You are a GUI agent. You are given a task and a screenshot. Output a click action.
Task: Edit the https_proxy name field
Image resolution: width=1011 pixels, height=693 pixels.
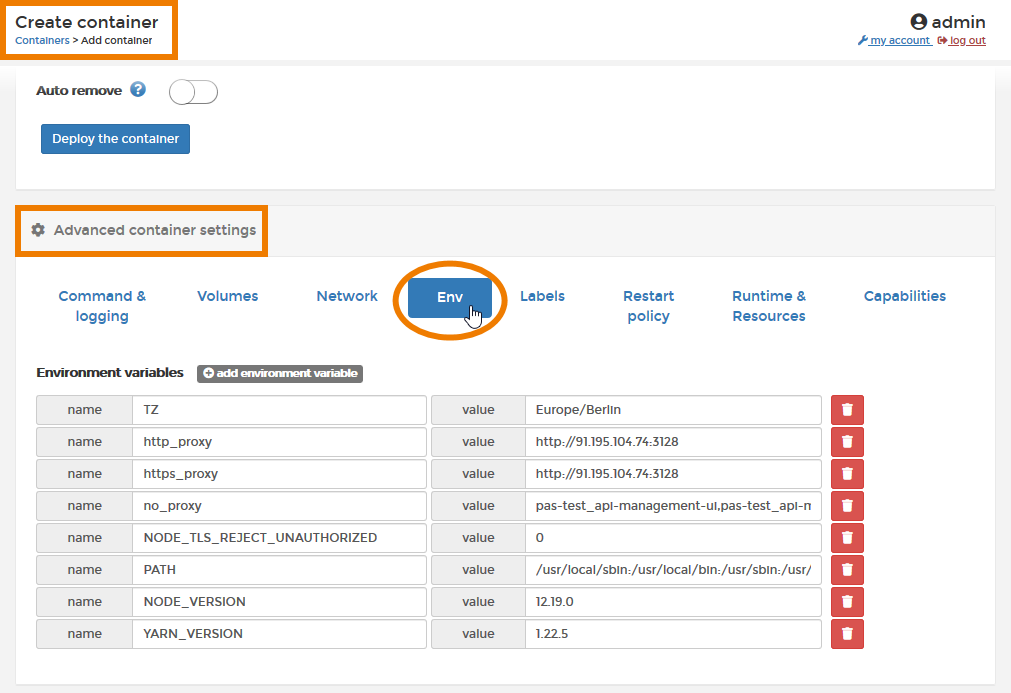pos(279,474)
